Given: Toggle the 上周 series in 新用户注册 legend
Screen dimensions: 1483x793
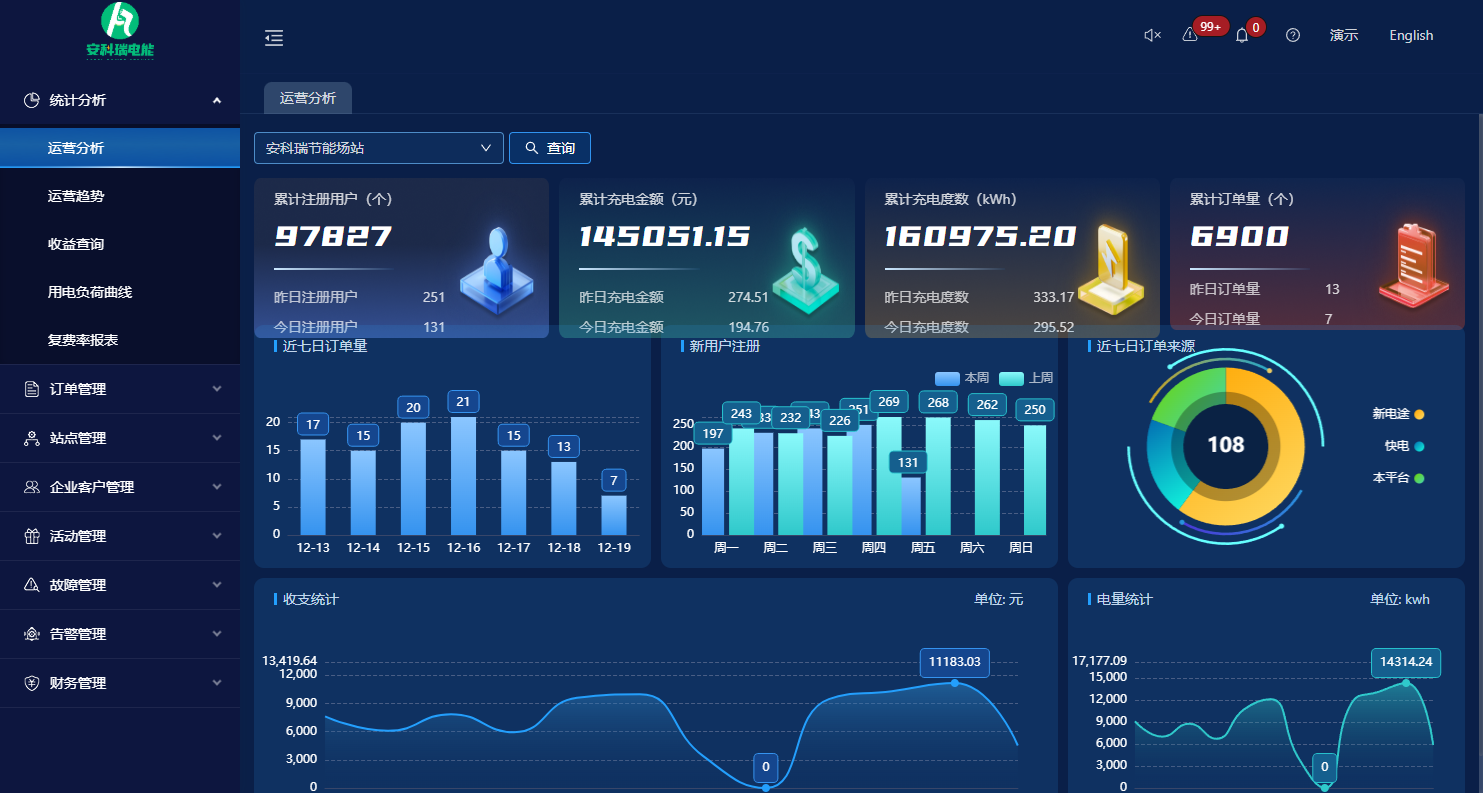Looking at the screenshot, I should [x=1026, y=378].
